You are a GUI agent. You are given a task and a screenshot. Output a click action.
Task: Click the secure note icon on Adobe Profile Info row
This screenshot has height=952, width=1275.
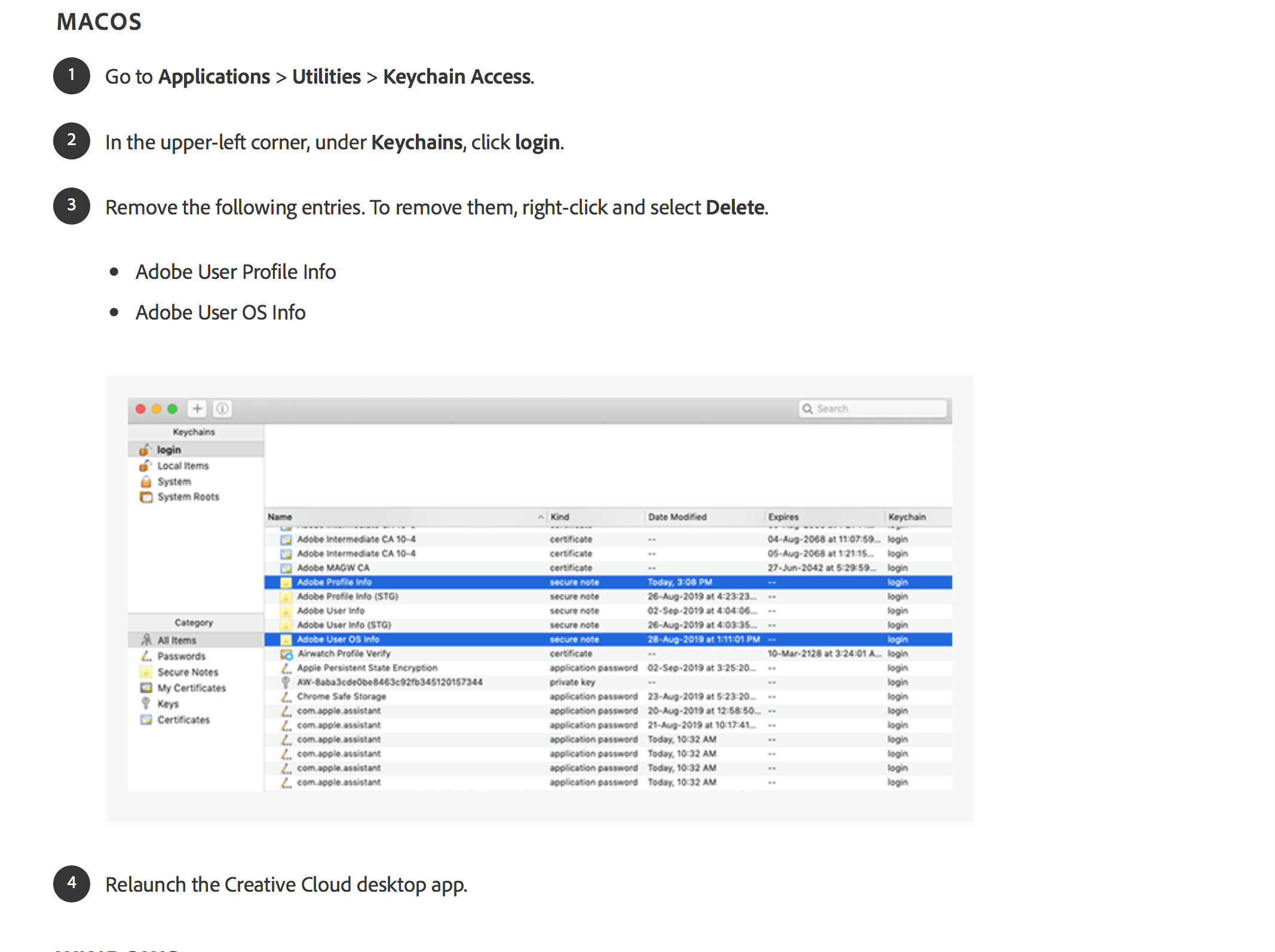(x=286, y=582)
